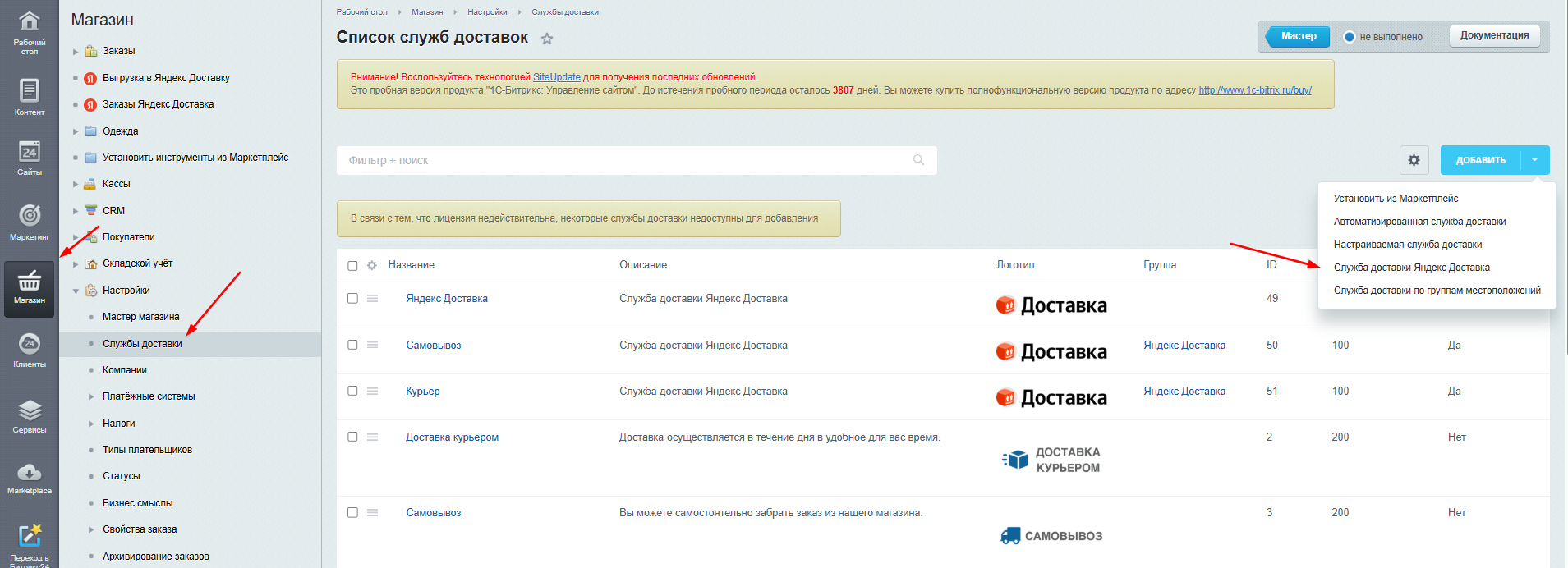
Task: Open the Маркетинг sidebar section
Action: [x=30, y=222]
